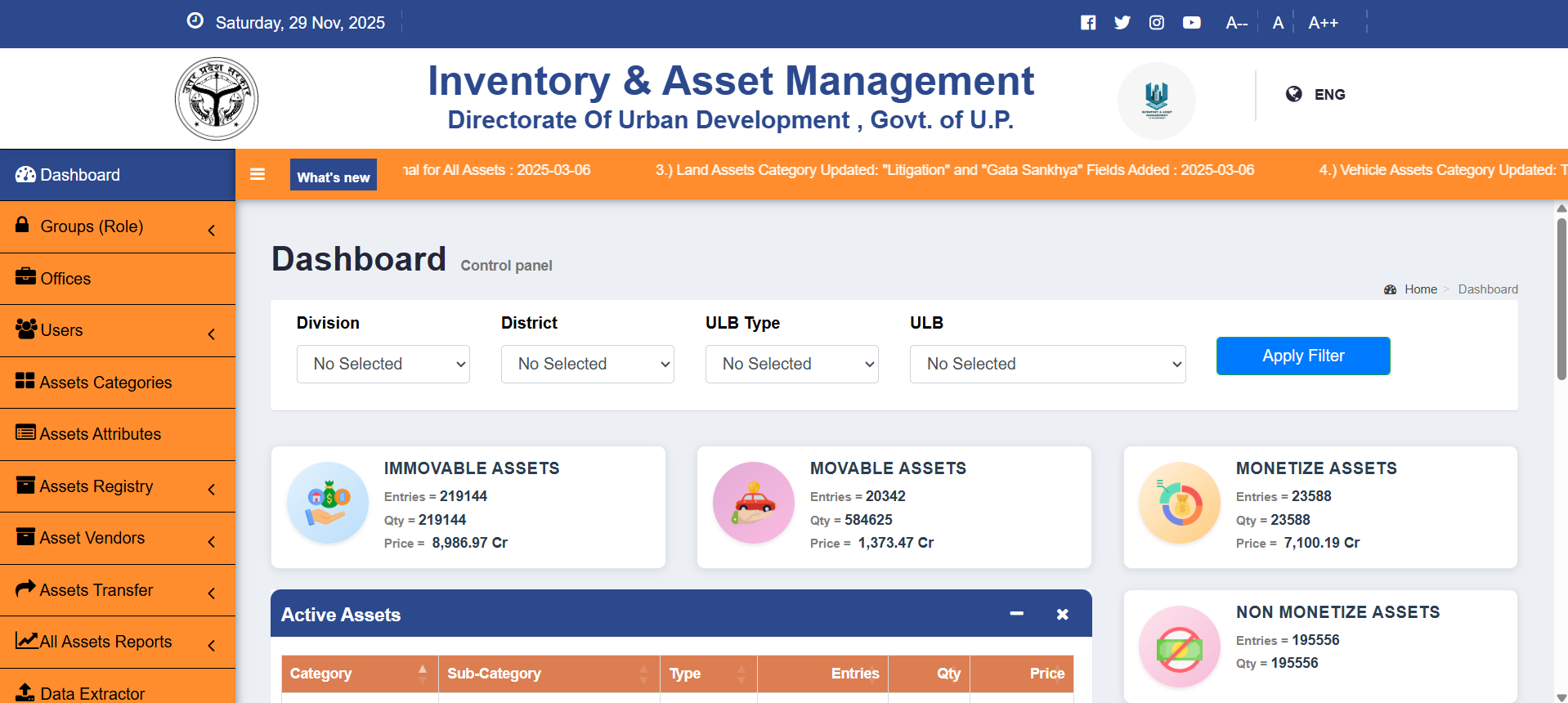Open the Division dropdown

[383, 364]
